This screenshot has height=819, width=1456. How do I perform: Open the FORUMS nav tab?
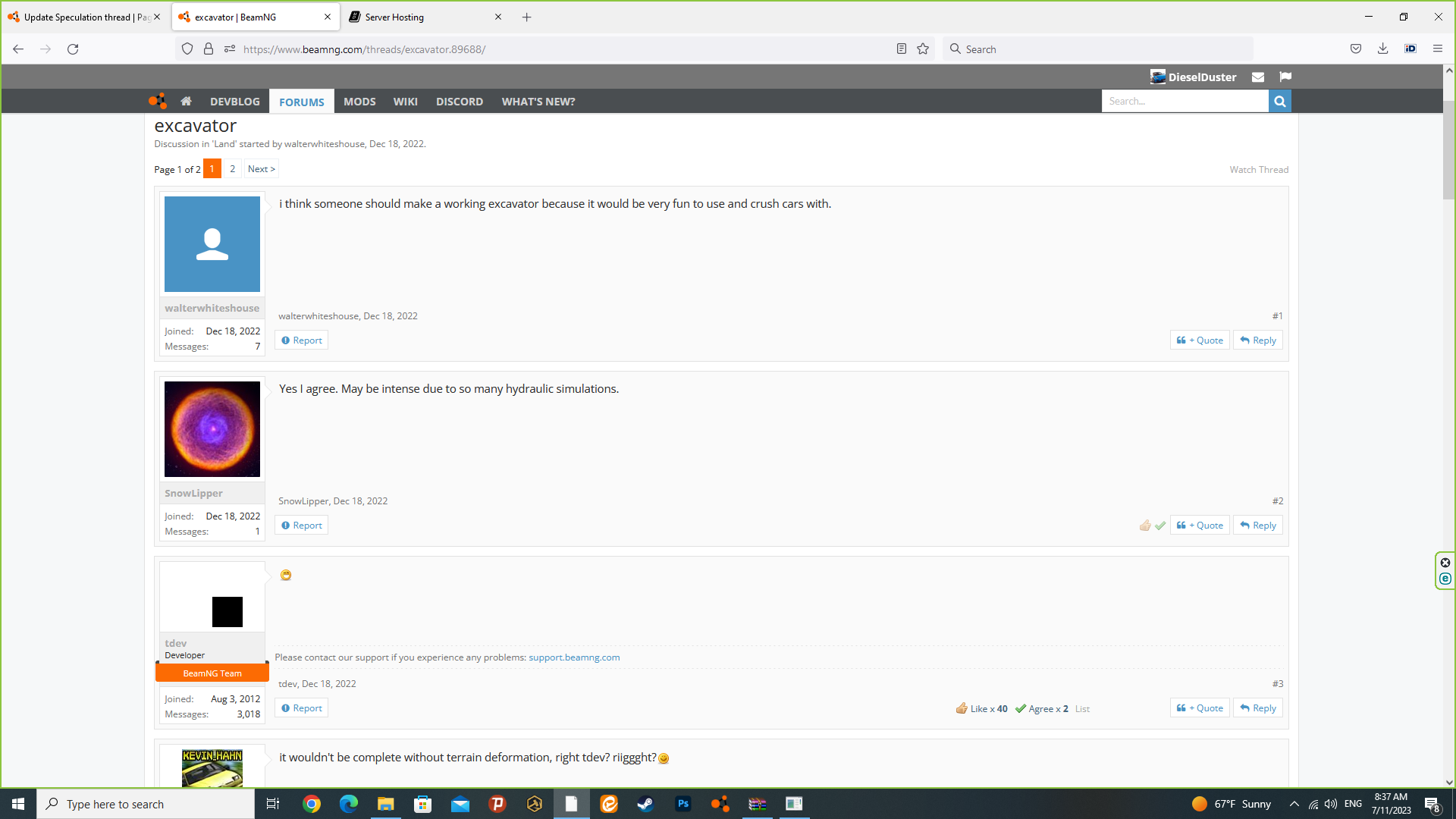302,102
